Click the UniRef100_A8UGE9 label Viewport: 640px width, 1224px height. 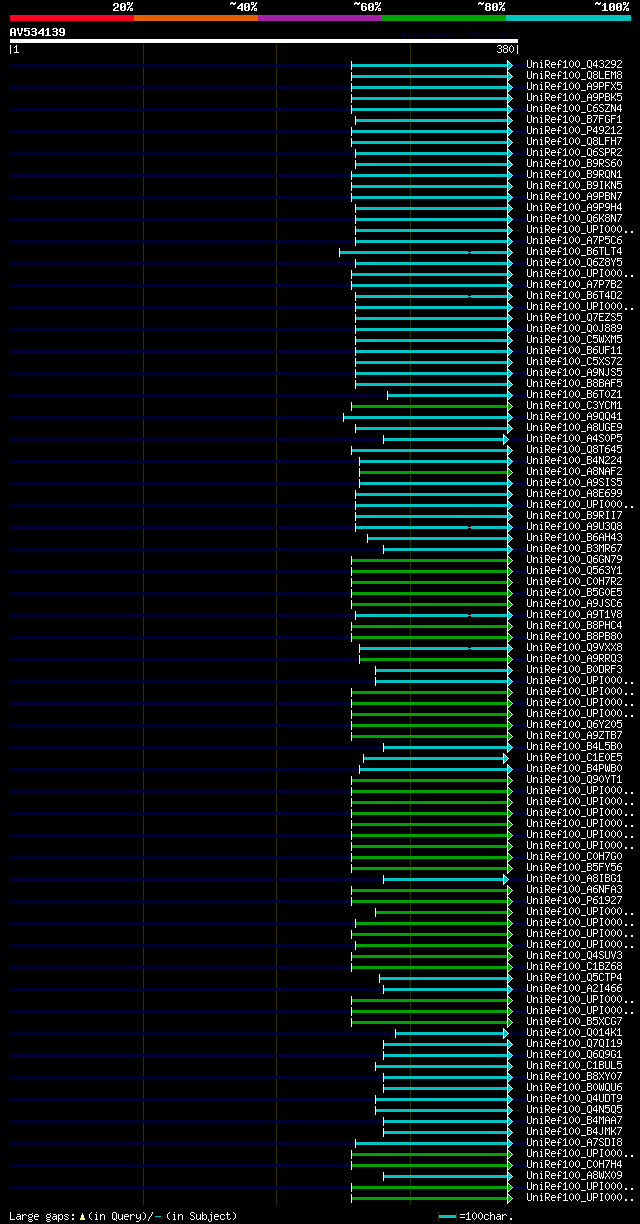pyautogui.click(x=574, y=427)
